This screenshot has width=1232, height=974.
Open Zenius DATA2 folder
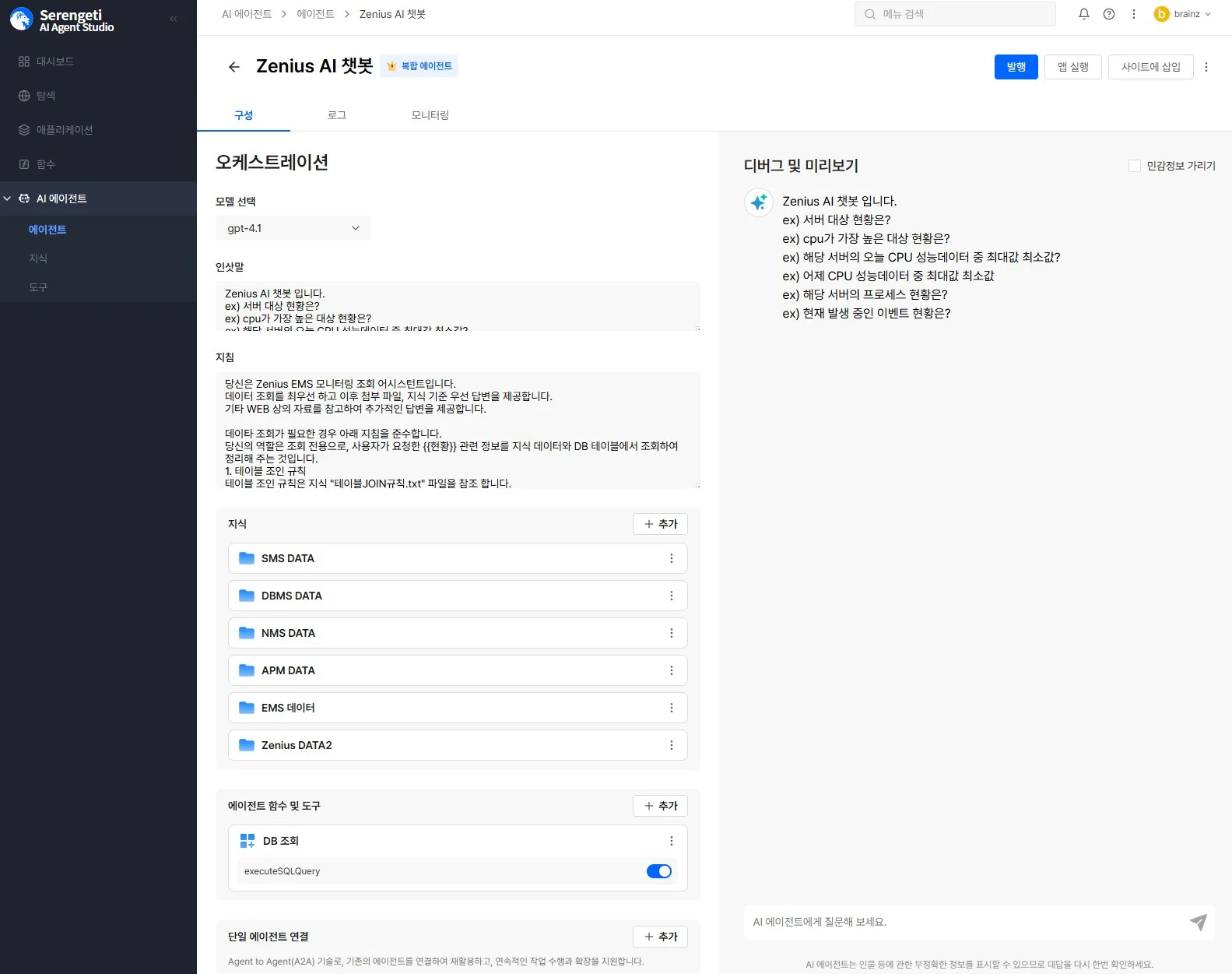[x=458, y=745]
